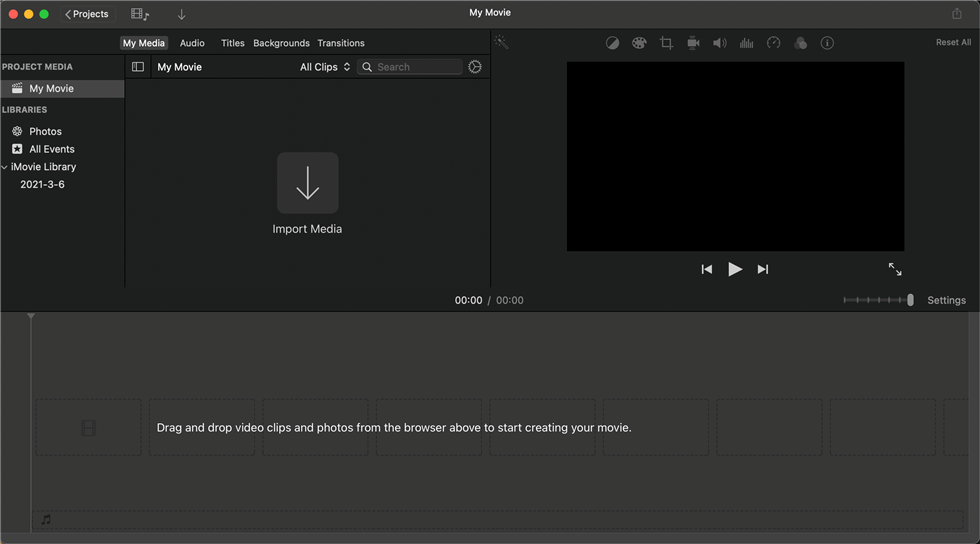Open Color Correction palette tool
Screen dimensions: 980x544
(x=639, y=43)
